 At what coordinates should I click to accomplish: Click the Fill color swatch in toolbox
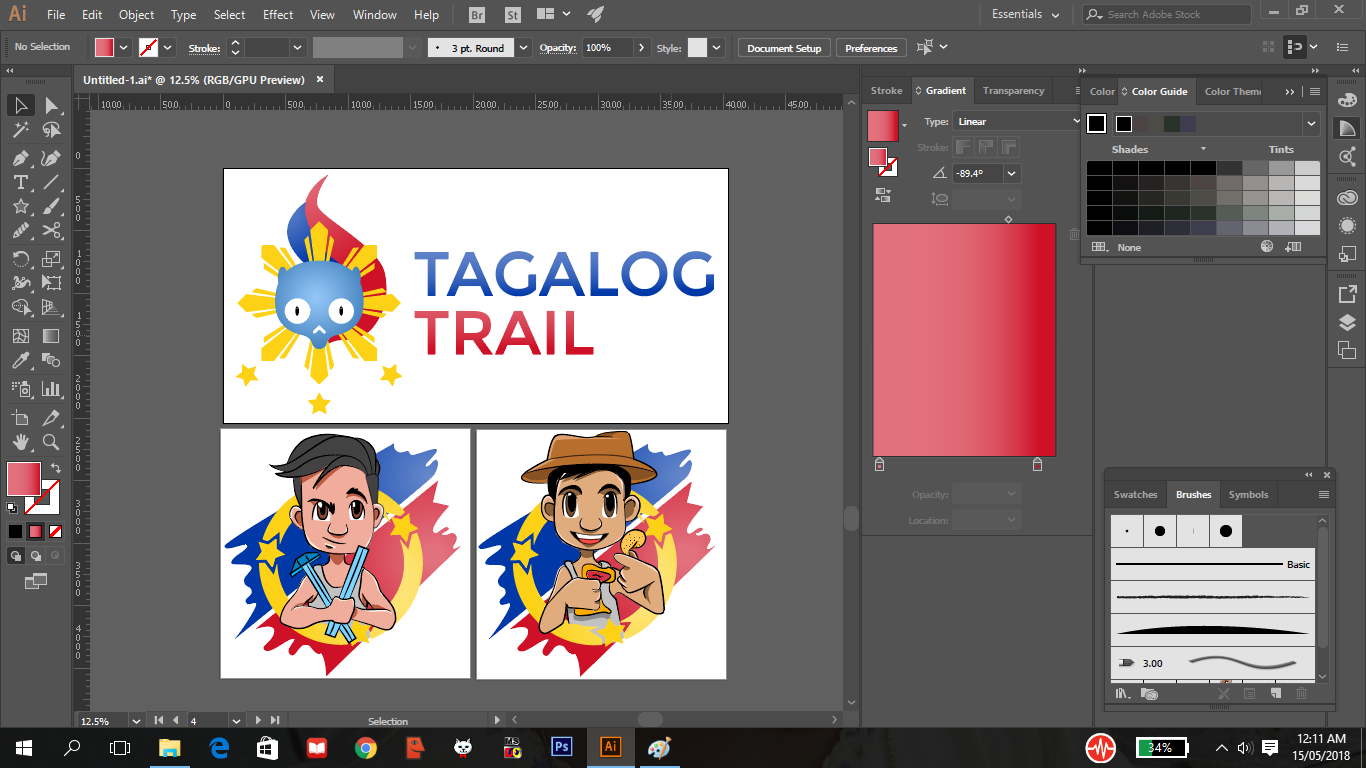[24, 479]
